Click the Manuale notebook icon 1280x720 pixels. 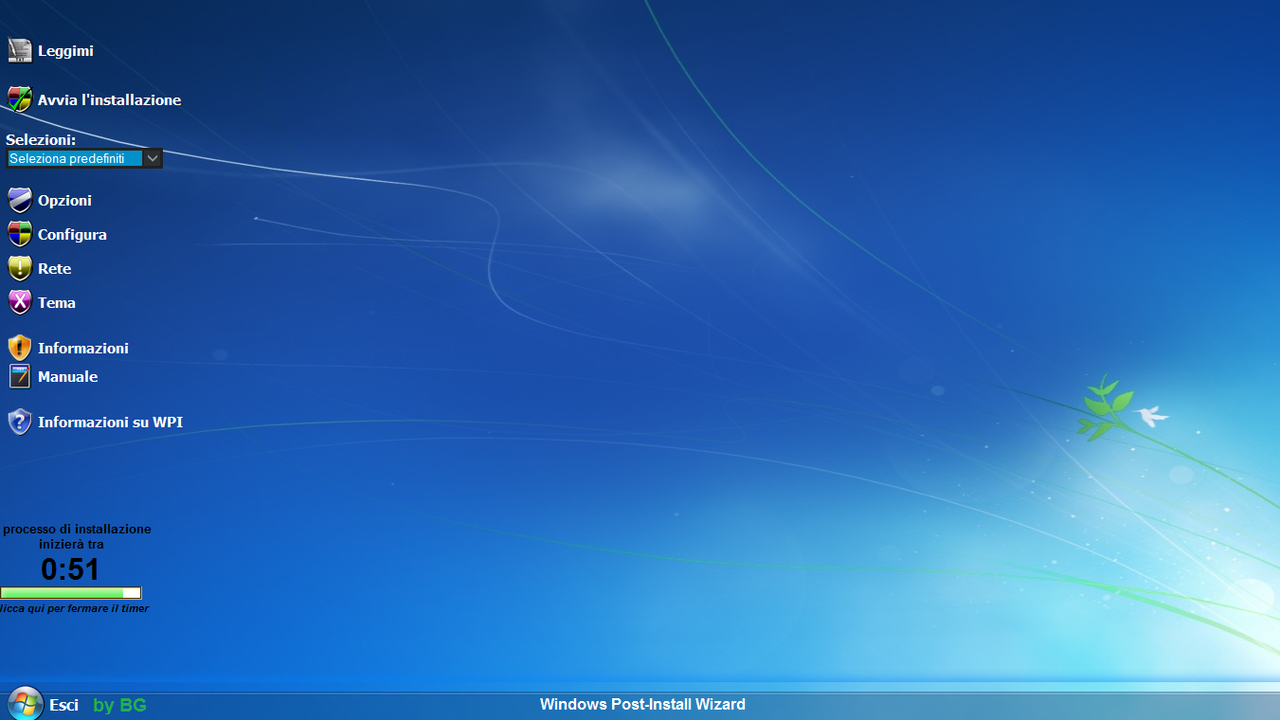click(x=20, y=376)
